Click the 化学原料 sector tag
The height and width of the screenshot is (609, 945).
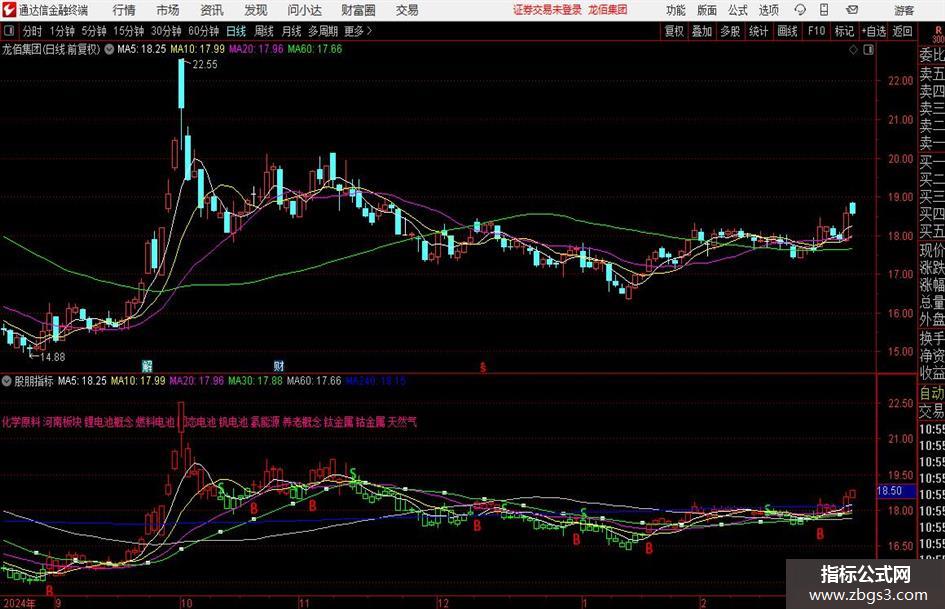click(x=21, y=422)
